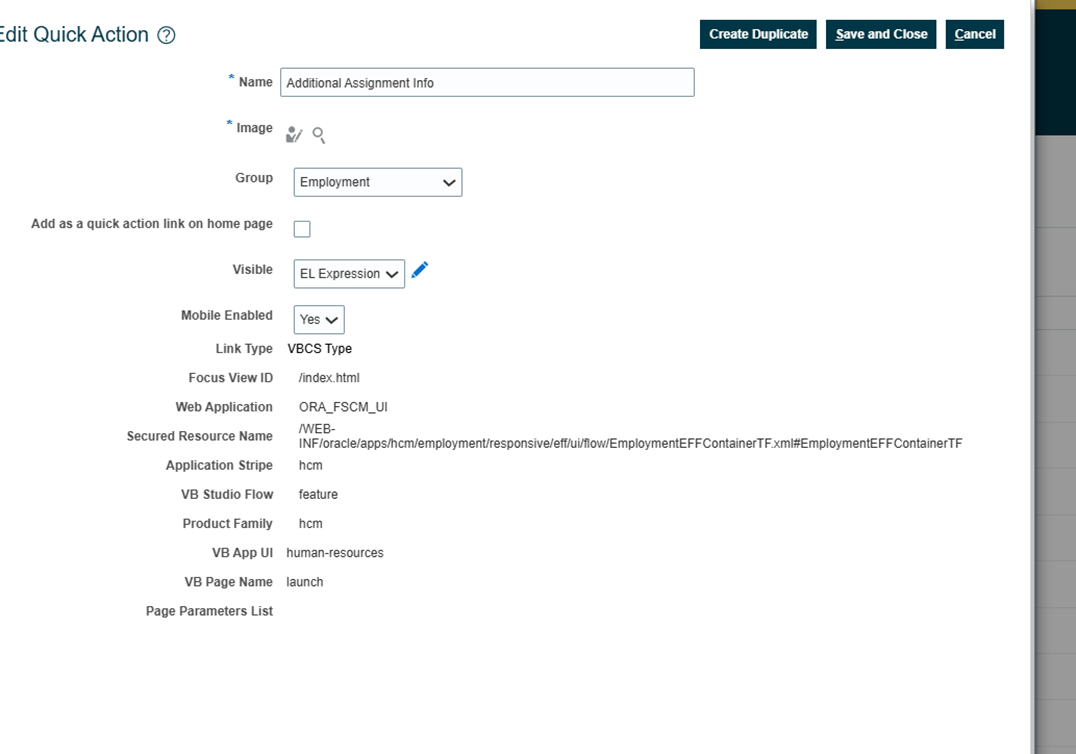Click the VB Studio Flow label

pos(227,495)
